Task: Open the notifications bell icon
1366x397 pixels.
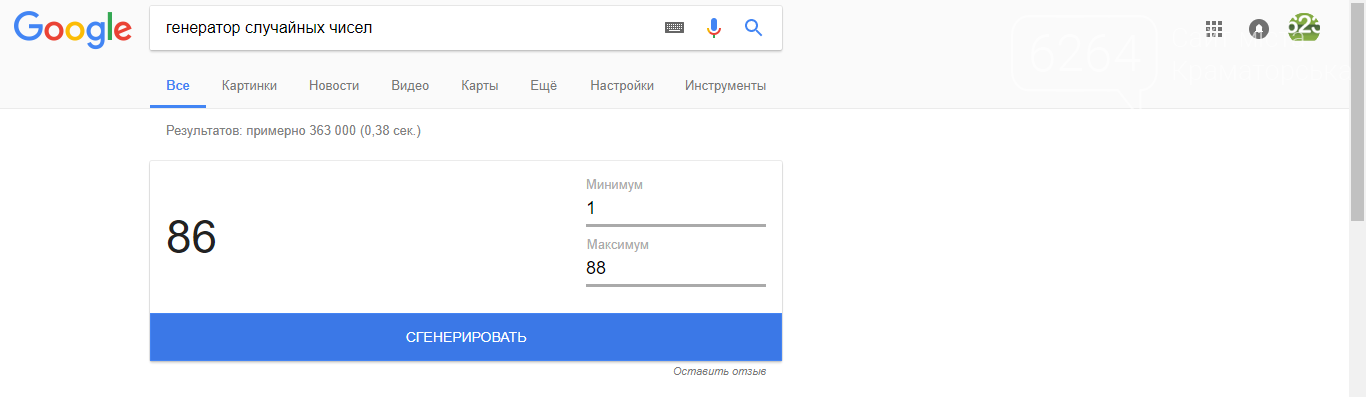Action: (1259, 29)
